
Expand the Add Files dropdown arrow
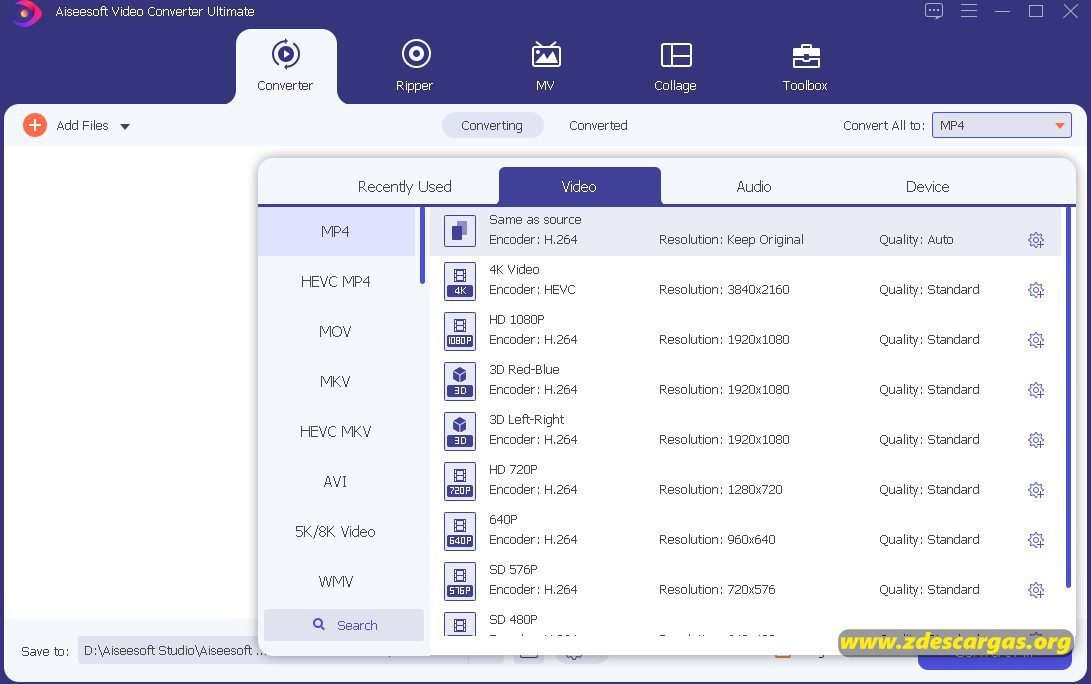point(125,127)
